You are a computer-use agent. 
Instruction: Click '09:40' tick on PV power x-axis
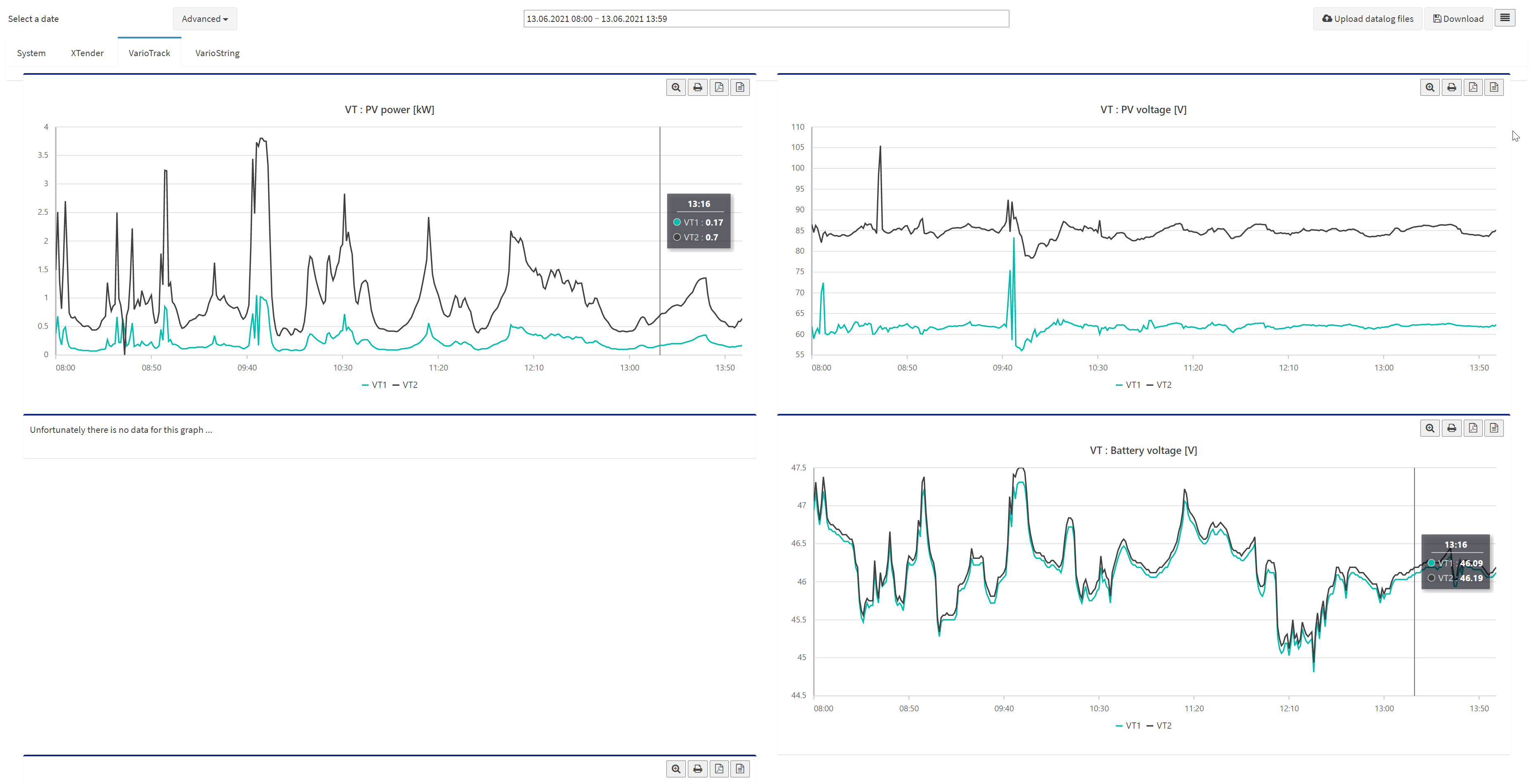247,368
